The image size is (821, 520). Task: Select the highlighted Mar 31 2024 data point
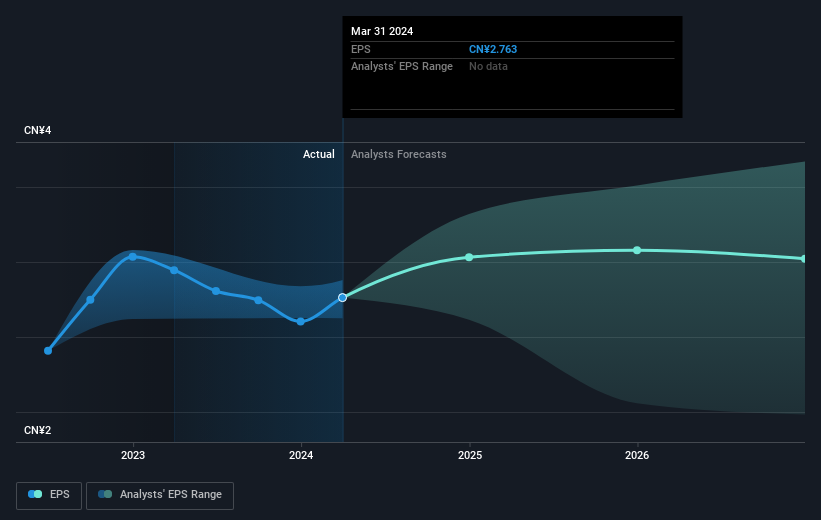342,297
